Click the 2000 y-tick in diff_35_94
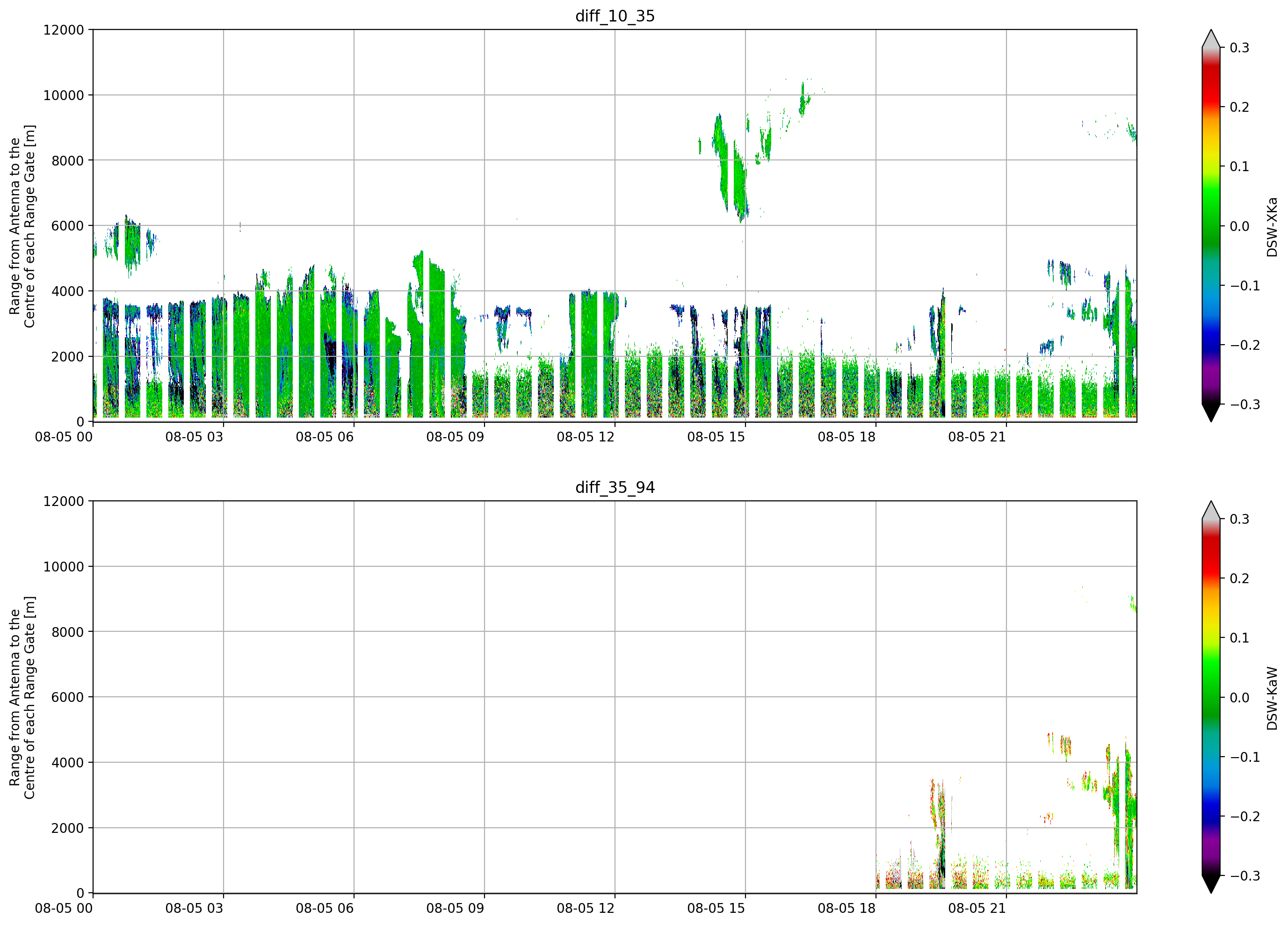 [x=67, y=828]
